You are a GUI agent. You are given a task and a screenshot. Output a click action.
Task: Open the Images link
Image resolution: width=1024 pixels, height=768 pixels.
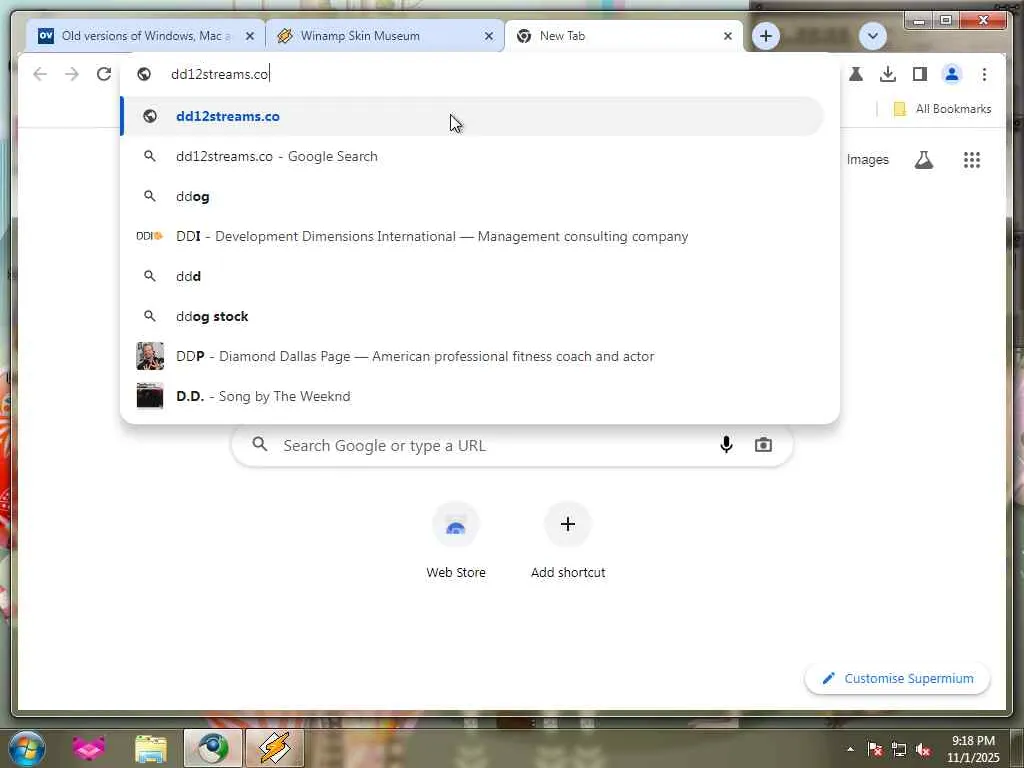[x=867, y=160]
